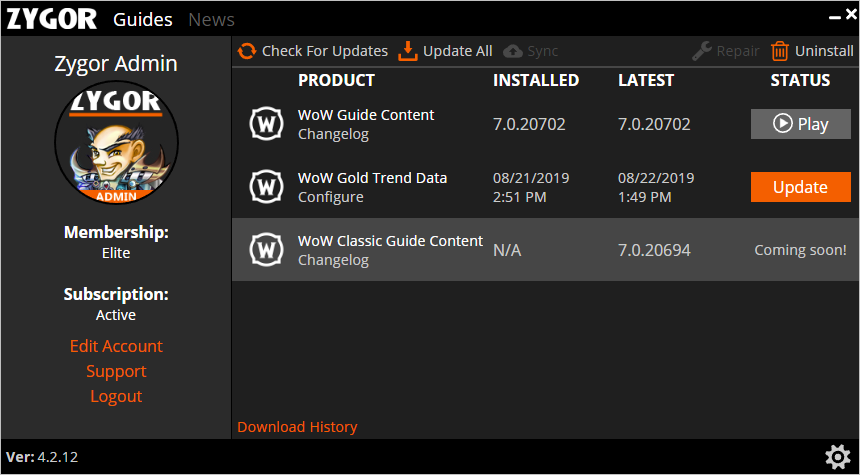
Task: Click the Check For Updates refresh icon
Action: click(247, 51)
